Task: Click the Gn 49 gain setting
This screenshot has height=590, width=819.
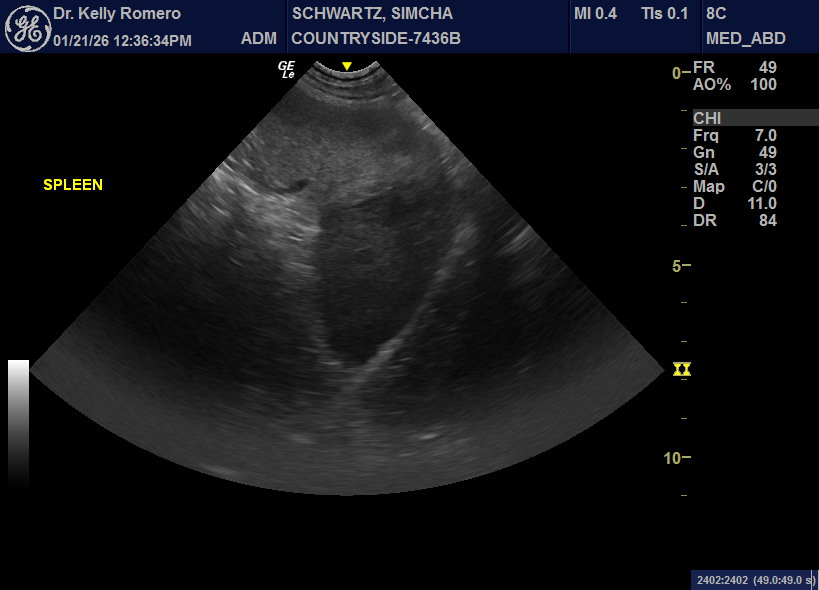Action: (734, 152)
